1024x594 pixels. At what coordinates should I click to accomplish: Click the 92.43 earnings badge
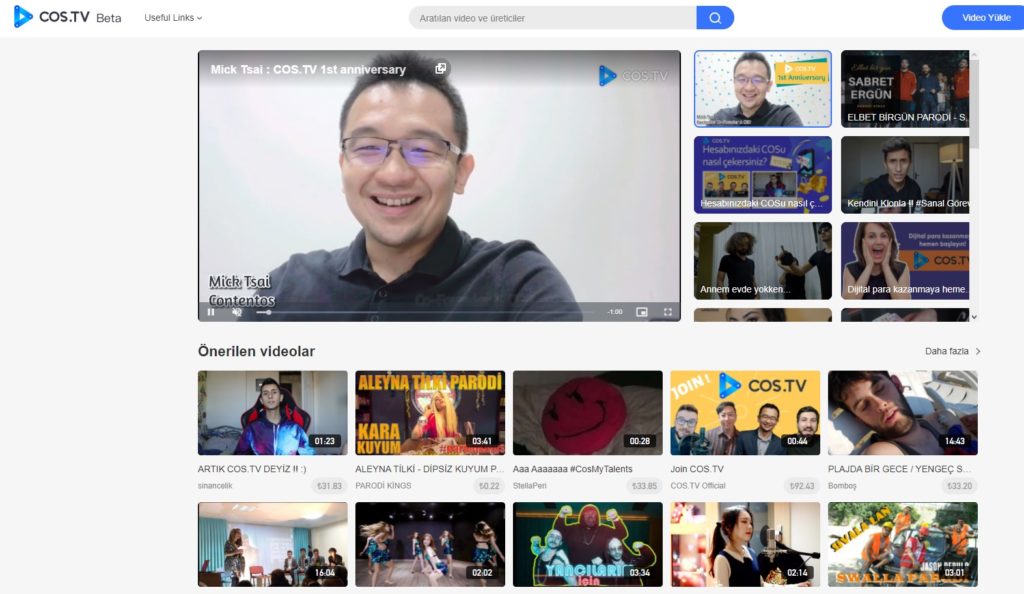tap(802, 486)
